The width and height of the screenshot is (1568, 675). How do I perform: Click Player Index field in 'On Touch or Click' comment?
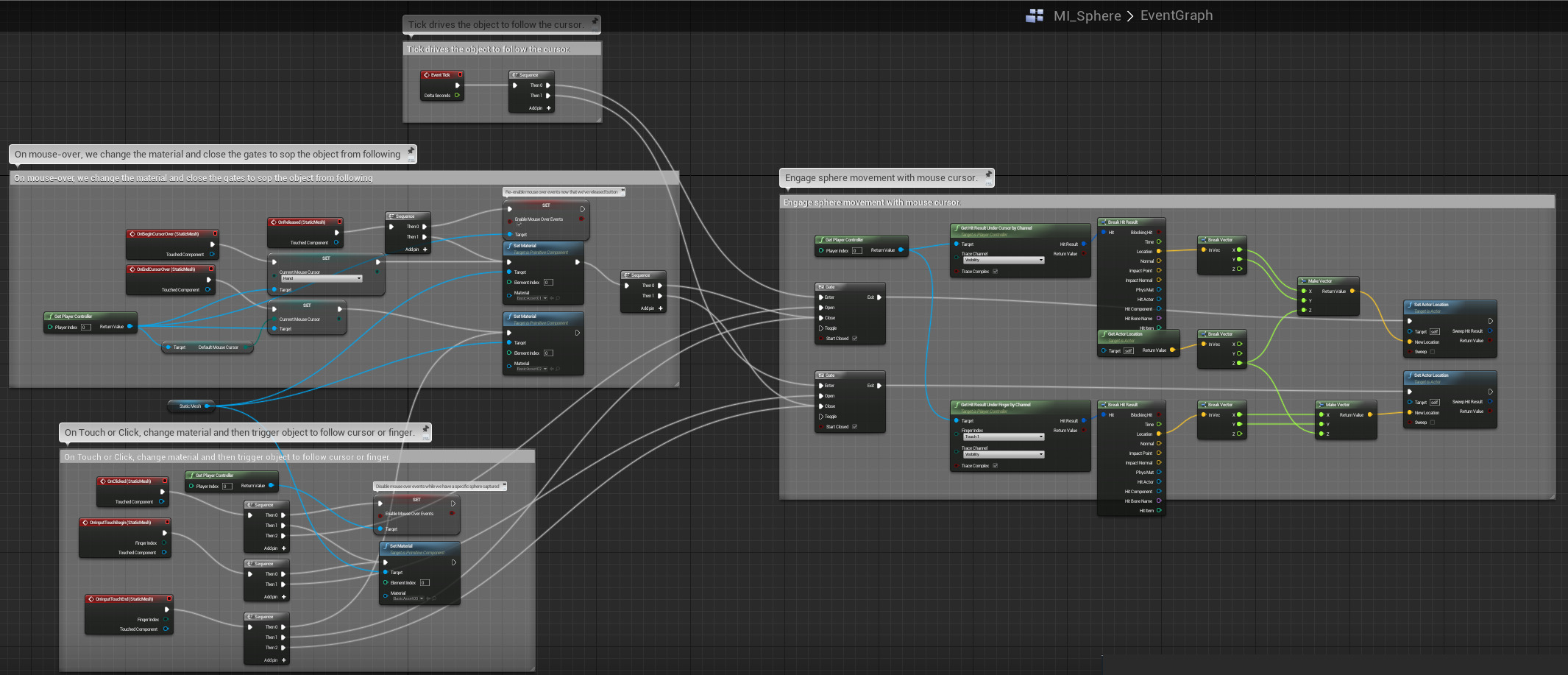tap(227, 486)
